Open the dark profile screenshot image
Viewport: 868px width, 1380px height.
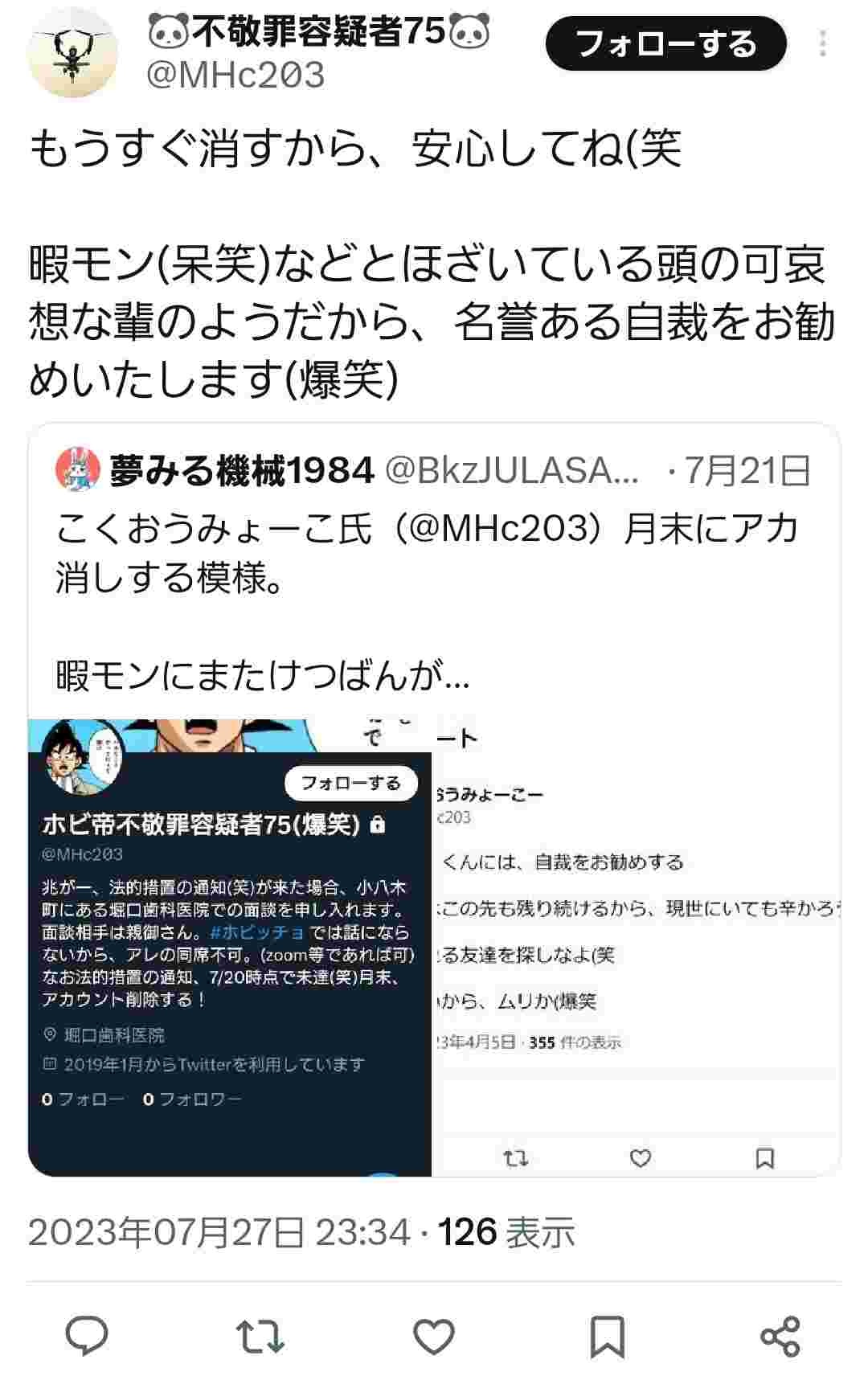[x=230, y=948]
